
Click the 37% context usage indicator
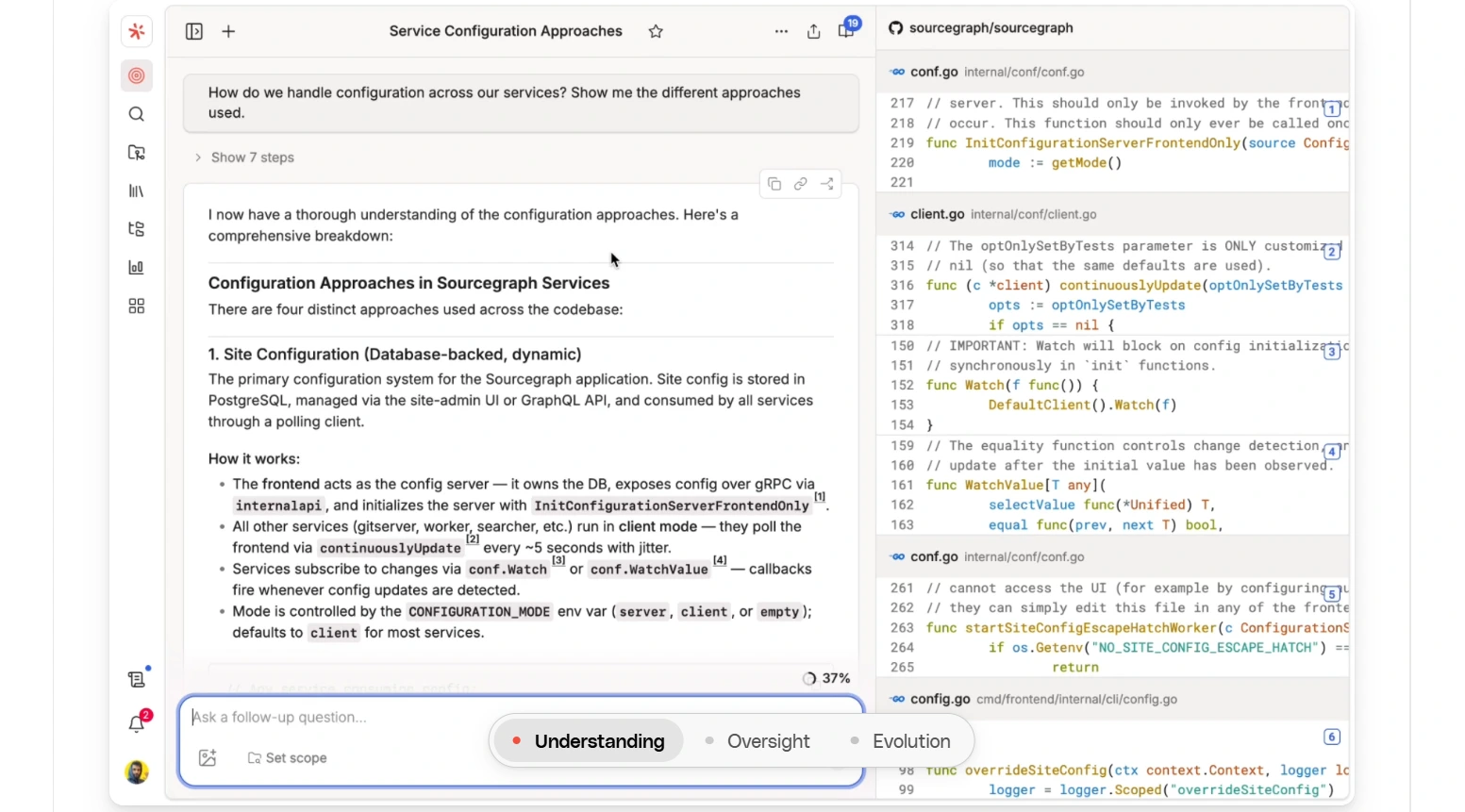tap(826, 678)
